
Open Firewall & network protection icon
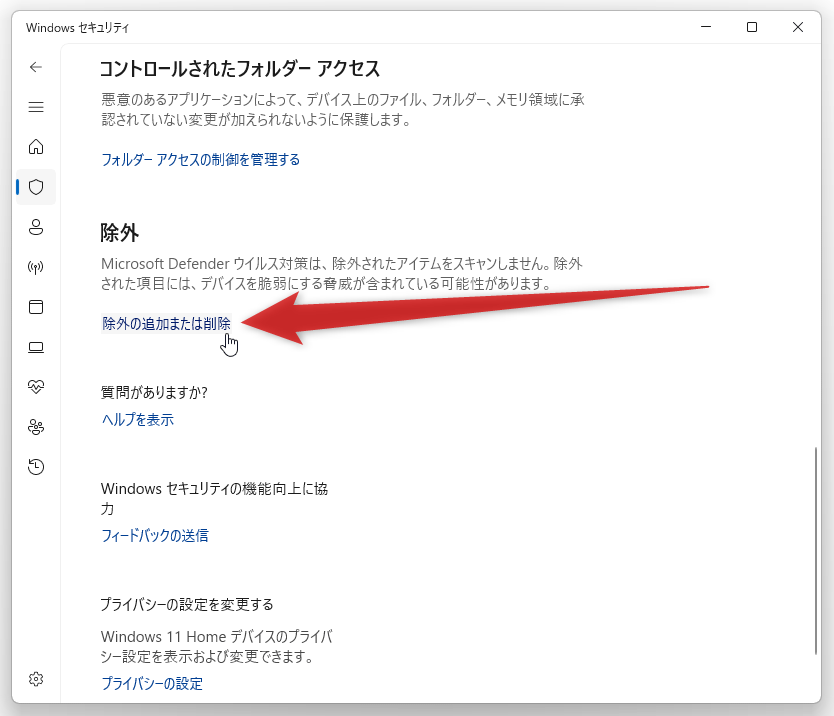[36, 267]
